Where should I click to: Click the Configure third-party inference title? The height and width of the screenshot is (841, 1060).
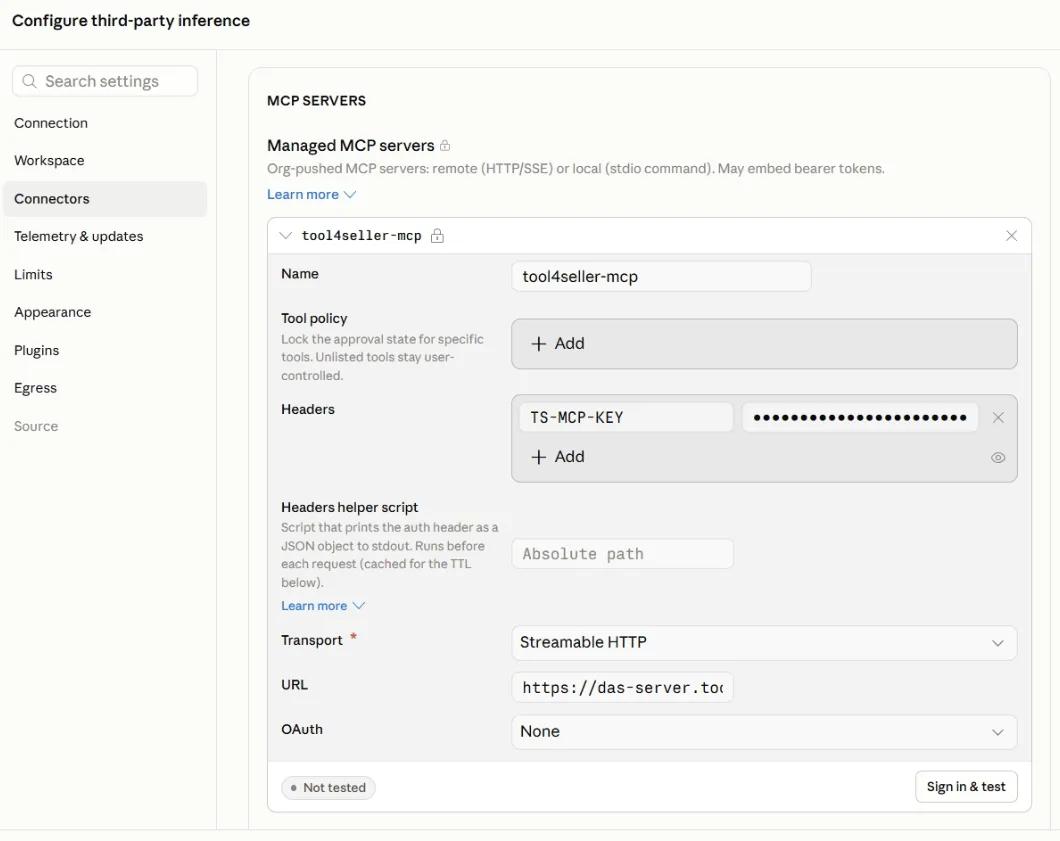131,21
